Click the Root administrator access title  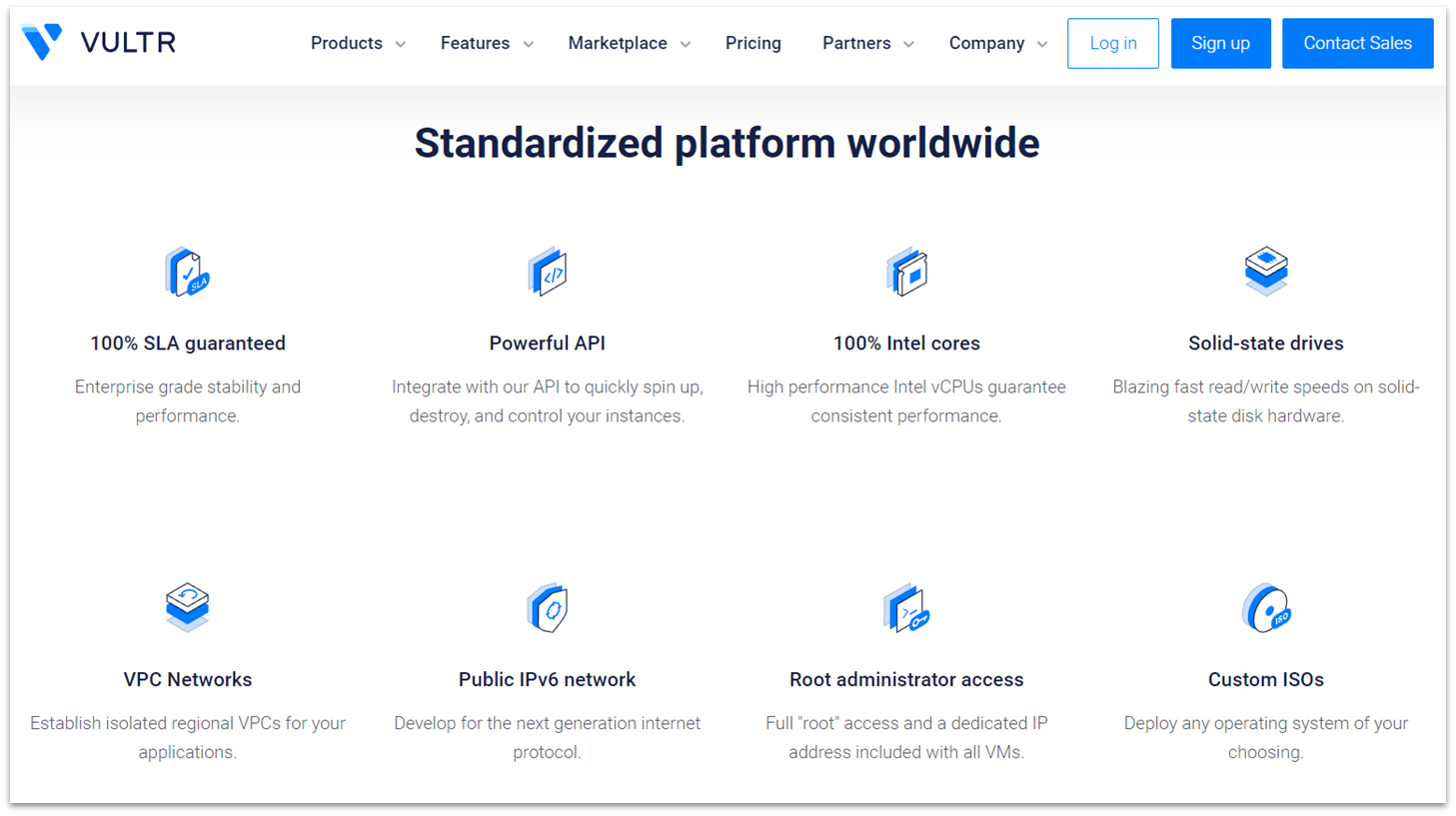click(x=906, y=679)
